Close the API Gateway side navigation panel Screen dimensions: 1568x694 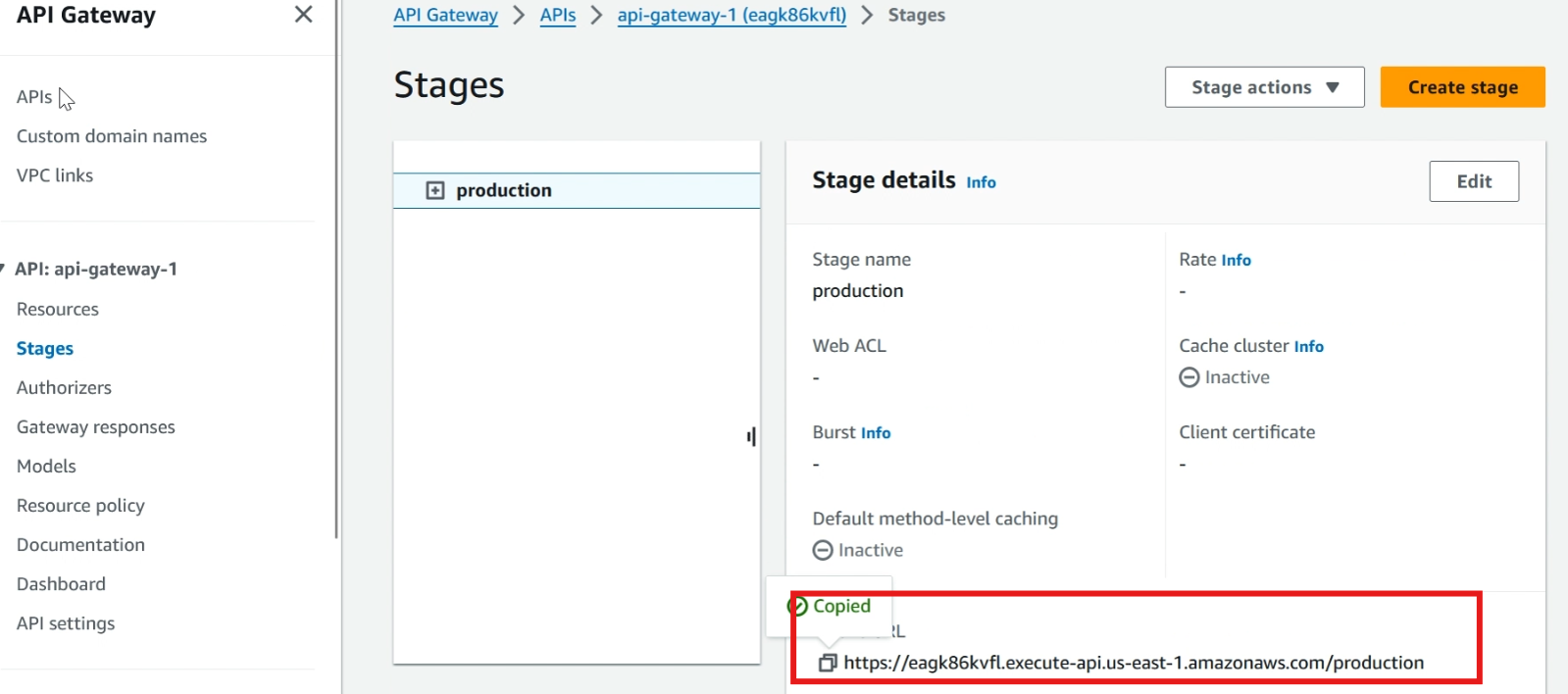click(x=304, y=15)
